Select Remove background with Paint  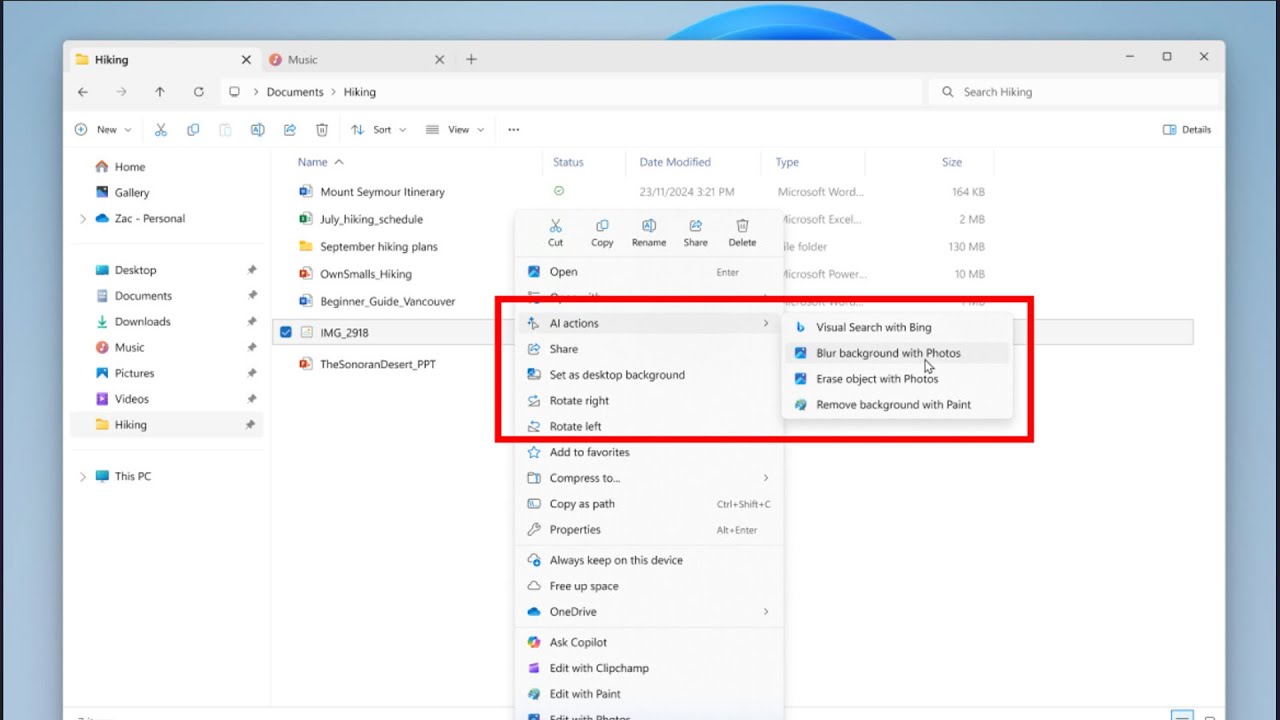[x=897, y=405]
